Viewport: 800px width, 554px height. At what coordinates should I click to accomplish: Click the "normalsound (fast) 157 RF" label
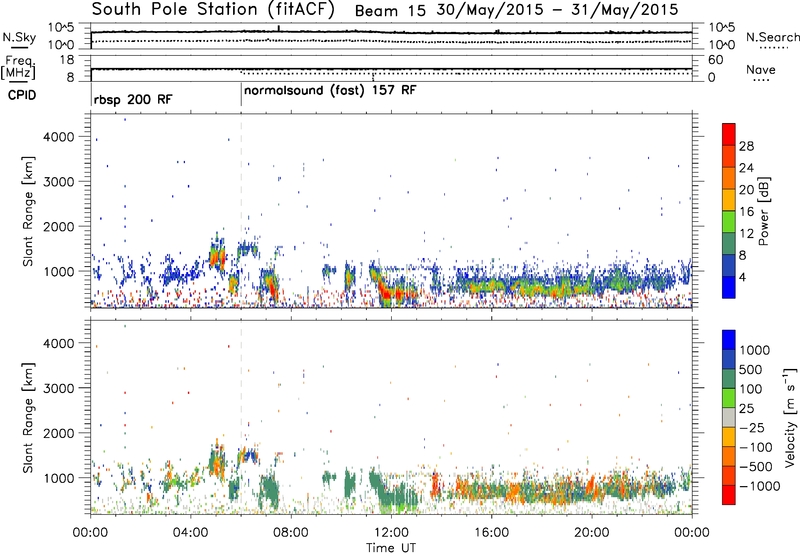pyautogui.click(x=331, y=90)
